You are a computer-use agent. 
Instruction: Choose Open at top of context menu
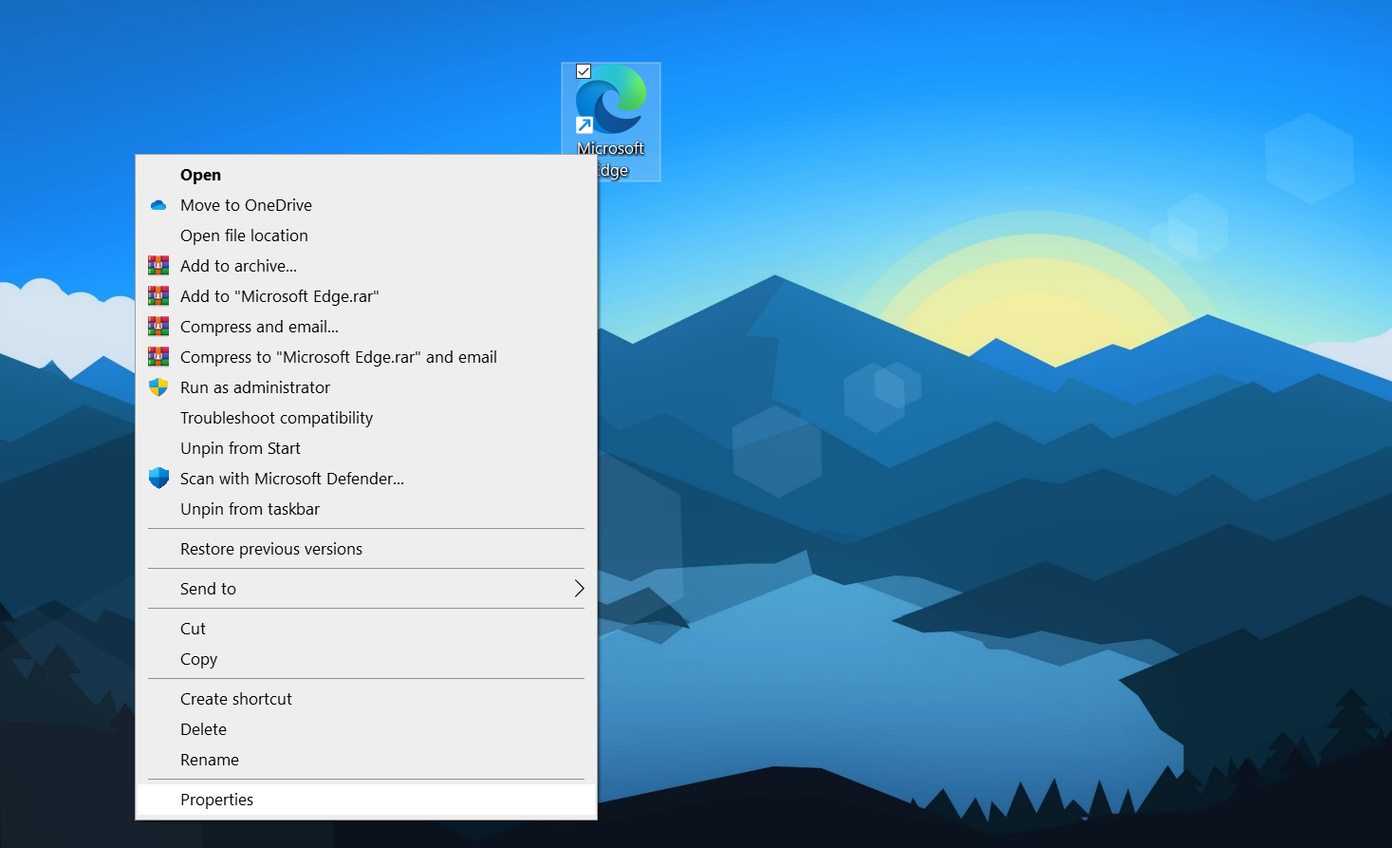(x=200, y=175)
